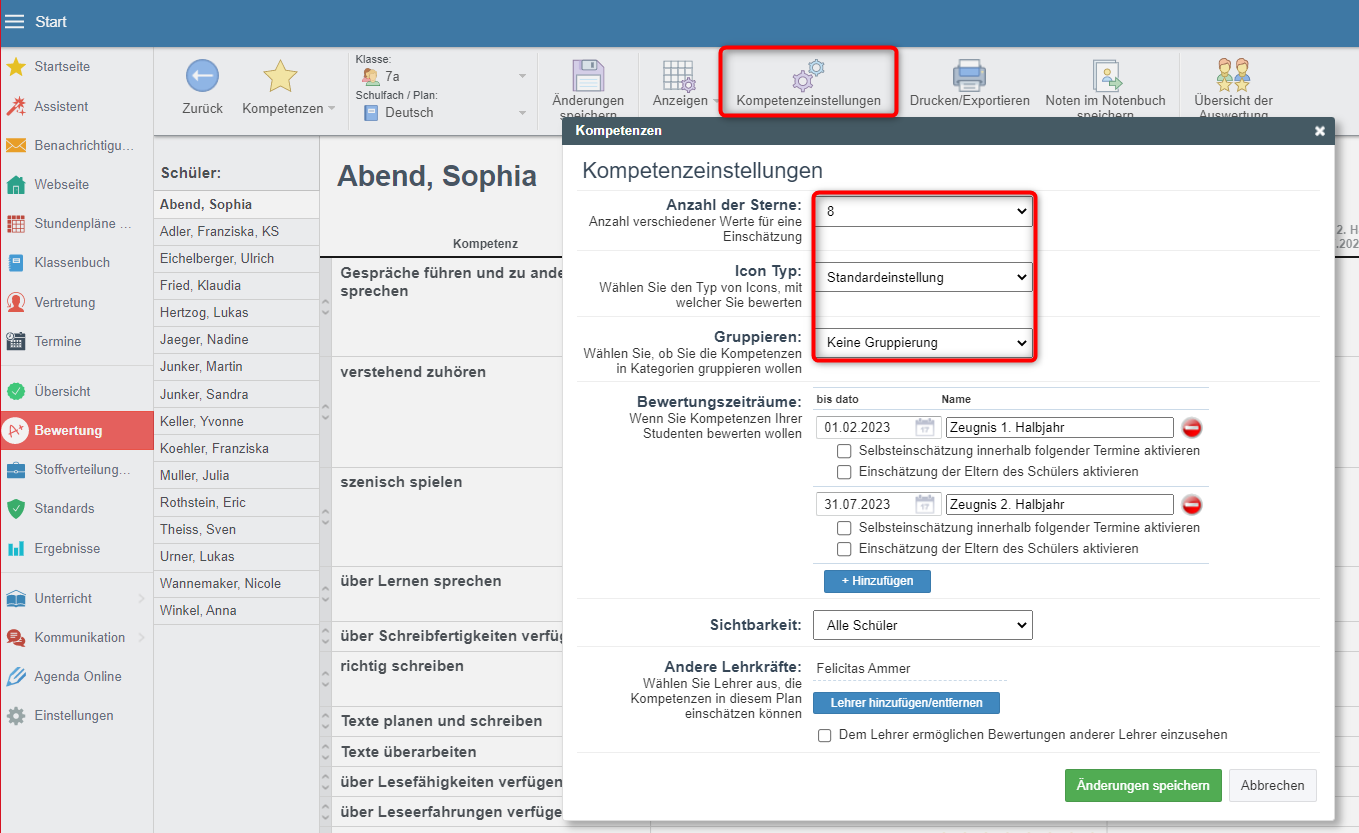Open Übersicht der Auswertung icon
The image size is (1359, 833).
coord(1233,76)
